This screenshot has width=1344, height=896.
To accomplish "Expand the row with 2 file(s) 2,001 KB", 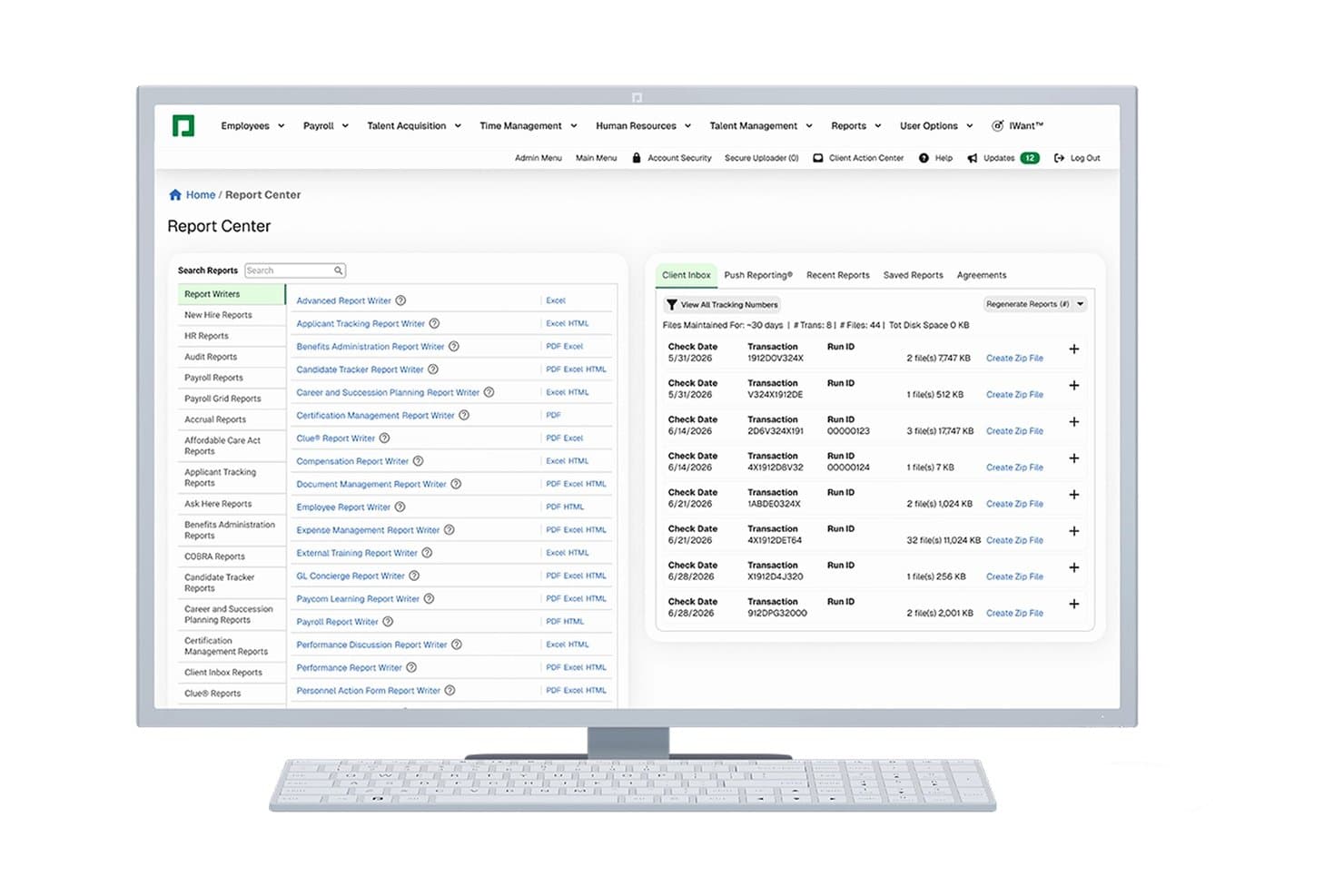I will click(1073, 604).
